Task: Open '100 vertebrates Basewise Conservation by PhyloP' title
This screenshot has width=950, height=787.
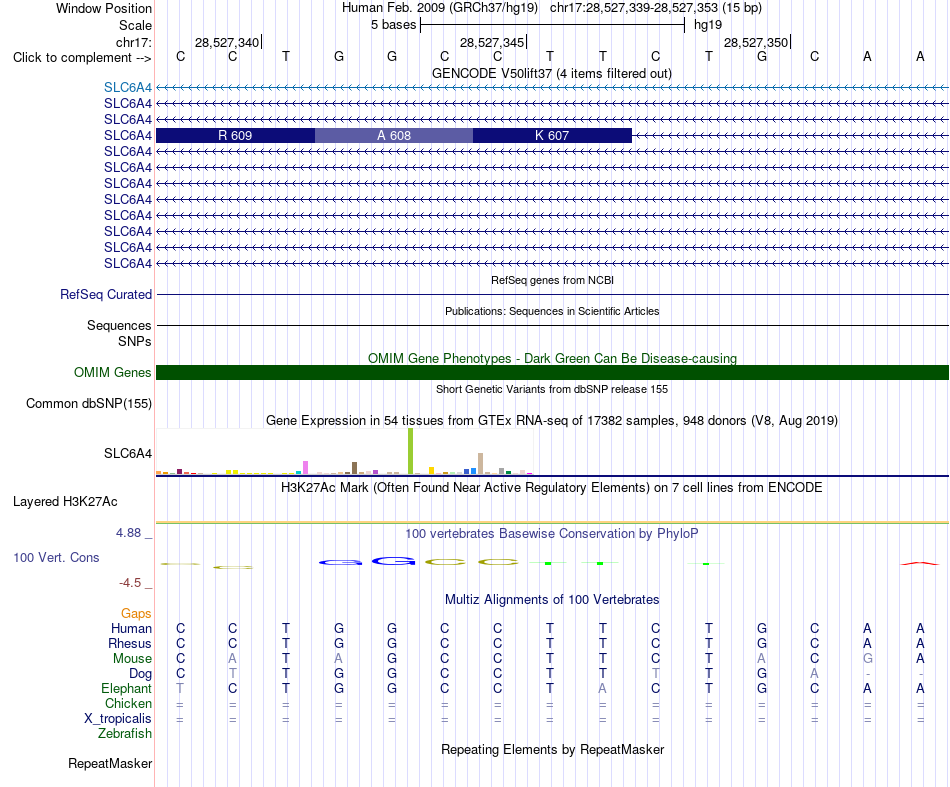Action: coord(552,534)
